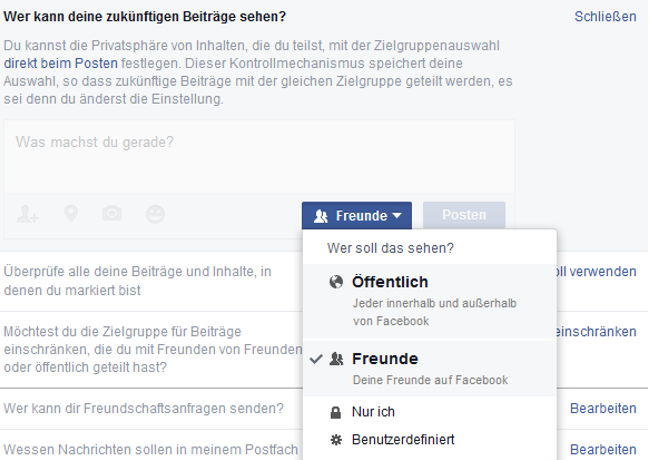Click the gear icon beside Benutzerdefiniert
The width and height of the screenshot is (649, 460).
pos(336,439)
